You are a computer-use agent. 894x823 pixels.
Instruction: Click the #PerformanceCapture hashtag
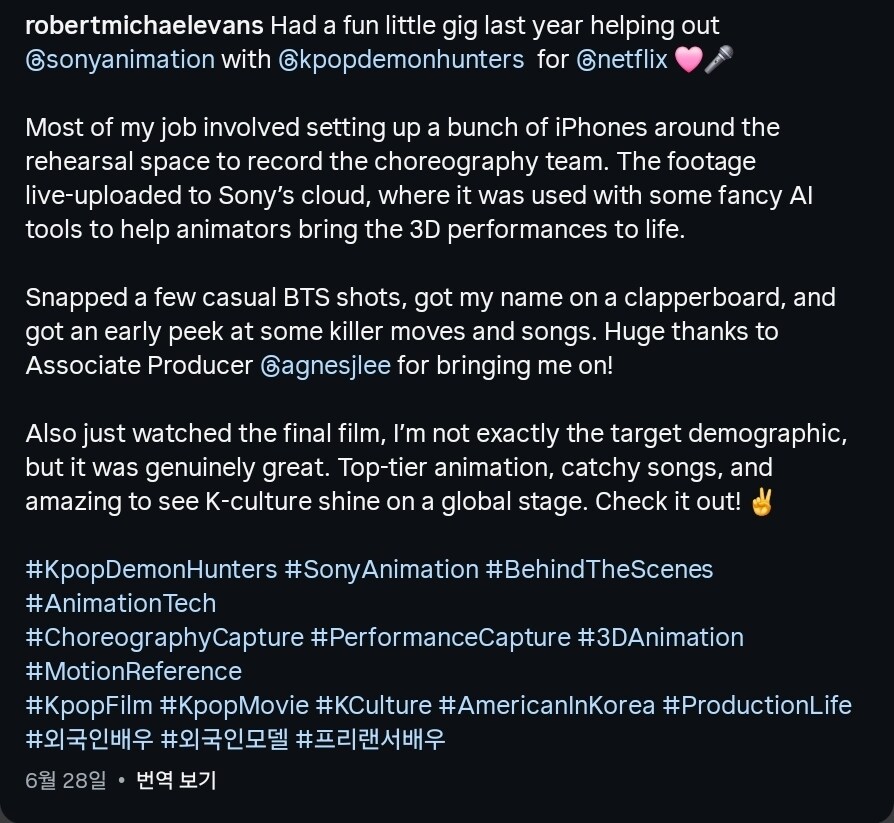(441, 638)
